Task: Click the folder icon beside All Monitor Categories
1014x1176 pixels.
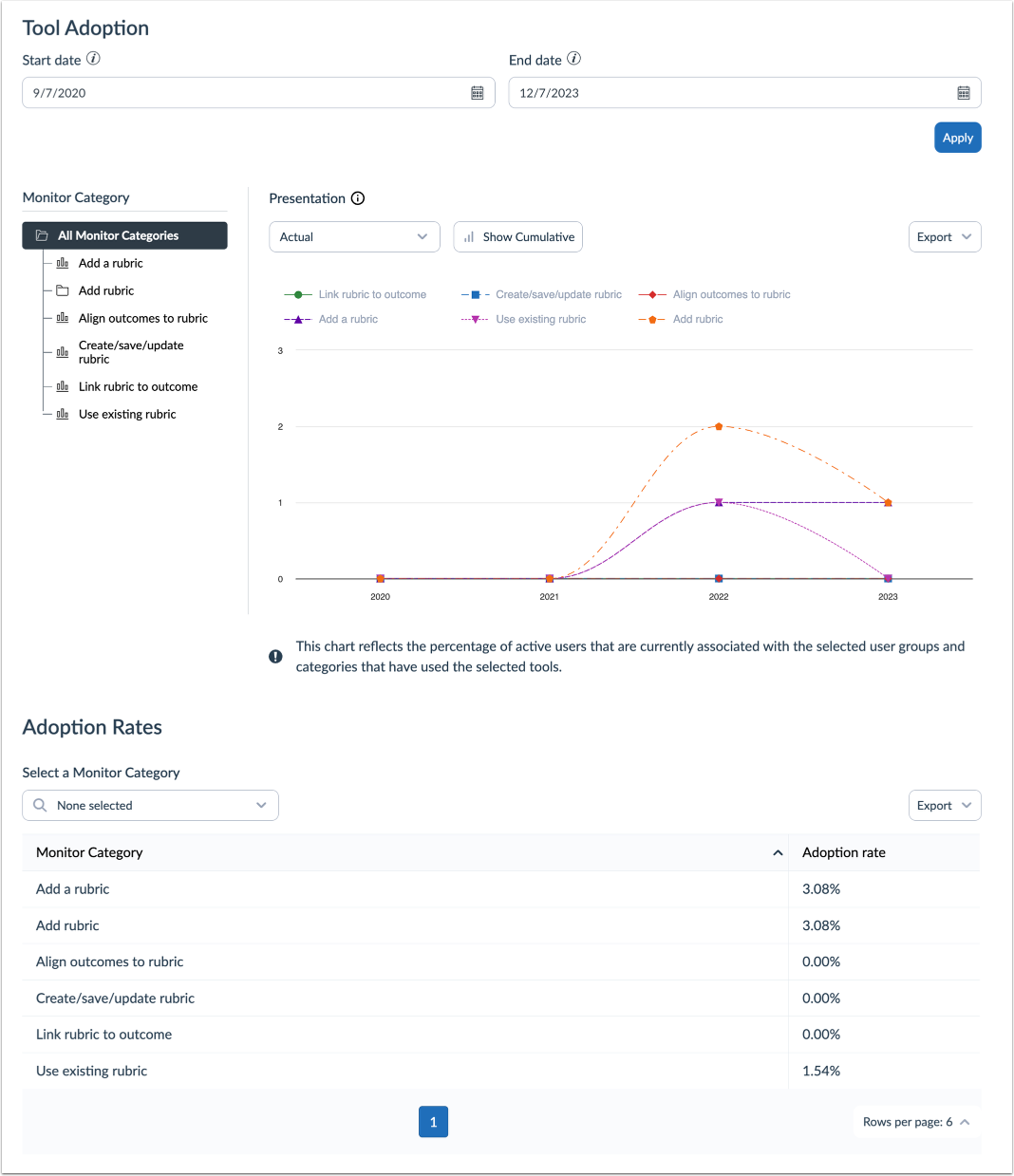Action: click(41, 234)
